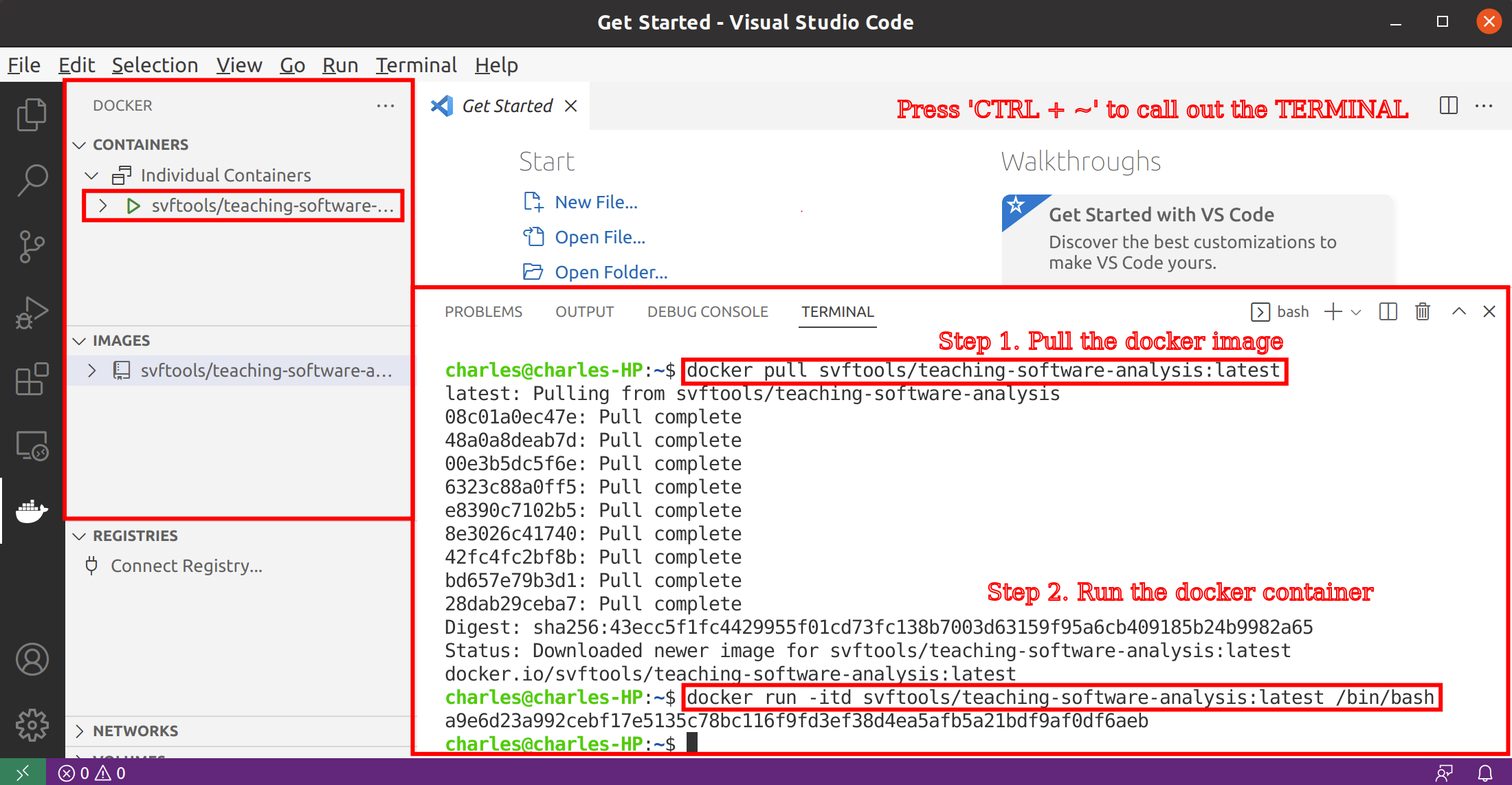Click the Open Folder... link
The height and width of the screenshot is (785, 1512).
click(x=610, y=272)
